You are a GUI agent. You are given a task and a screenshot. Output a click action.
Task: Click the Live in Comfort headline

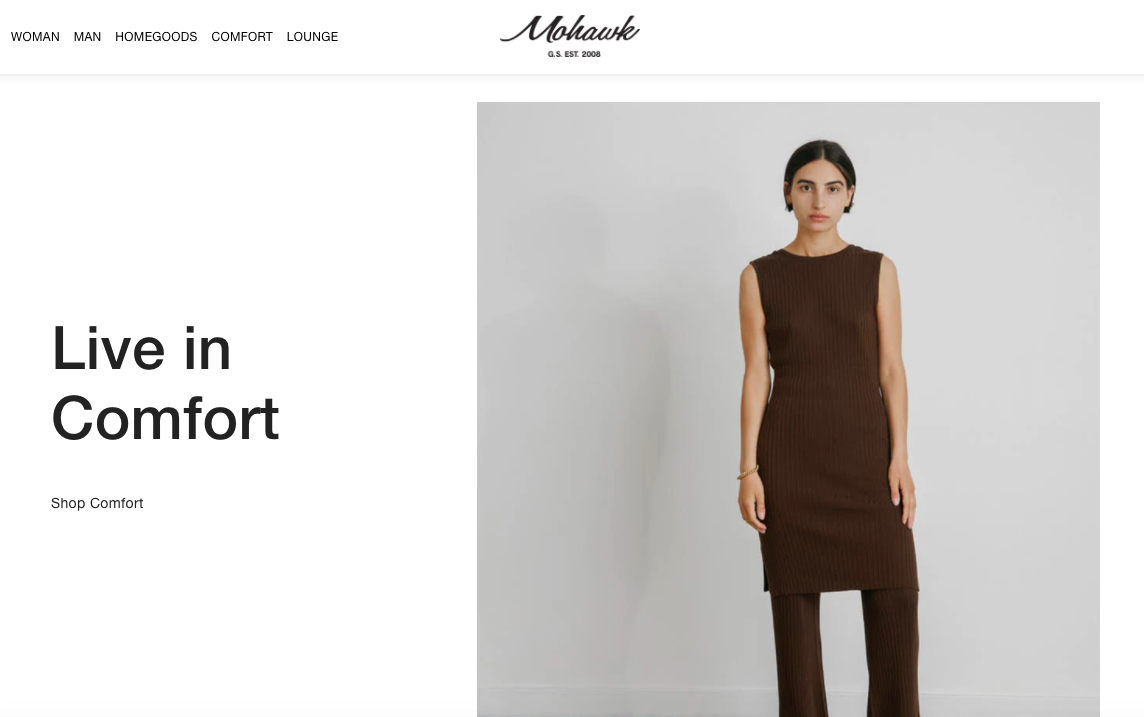pos(166,383)
